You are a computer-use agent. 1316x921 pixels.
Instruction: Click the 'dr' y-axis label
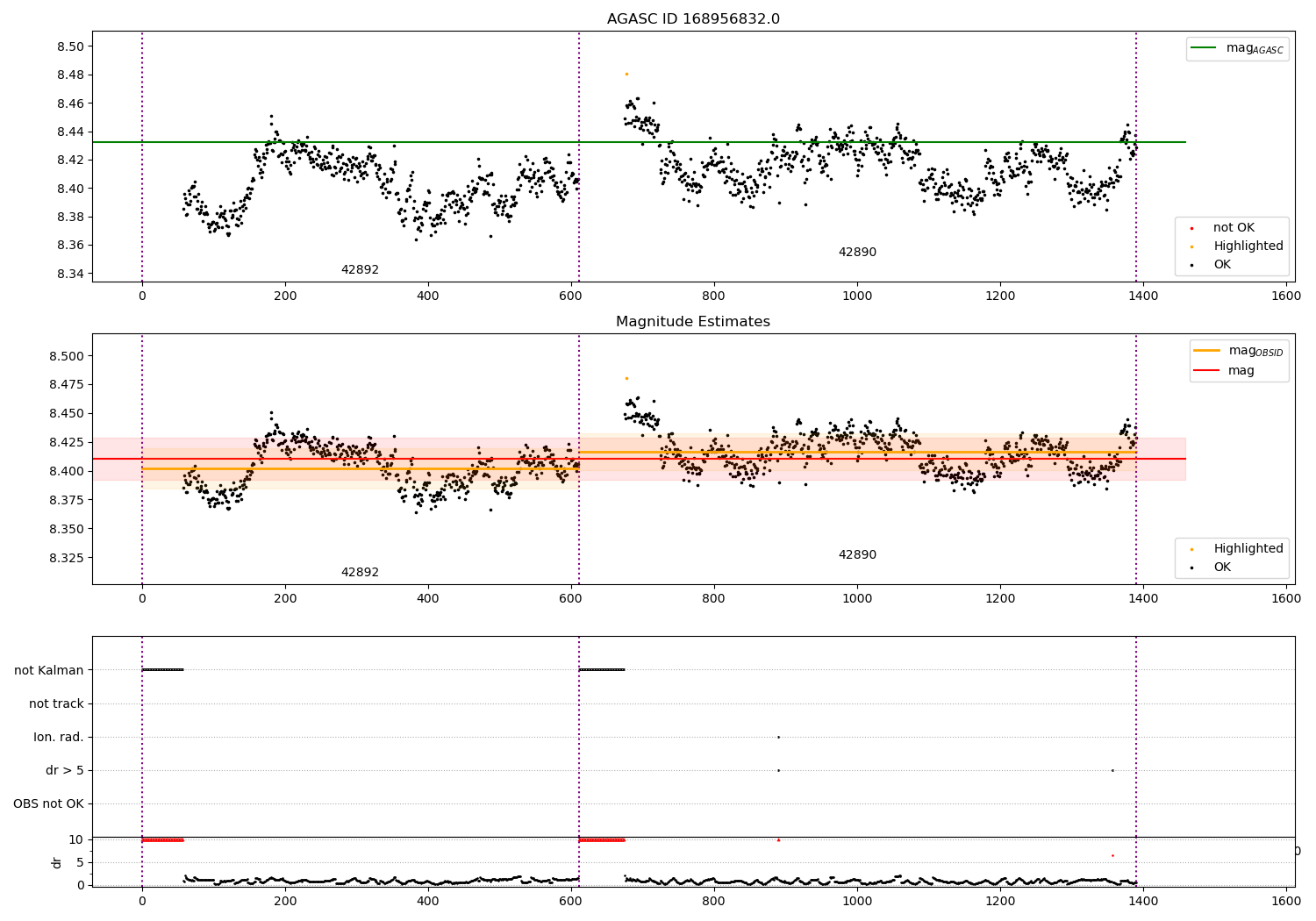click(57, 862)
